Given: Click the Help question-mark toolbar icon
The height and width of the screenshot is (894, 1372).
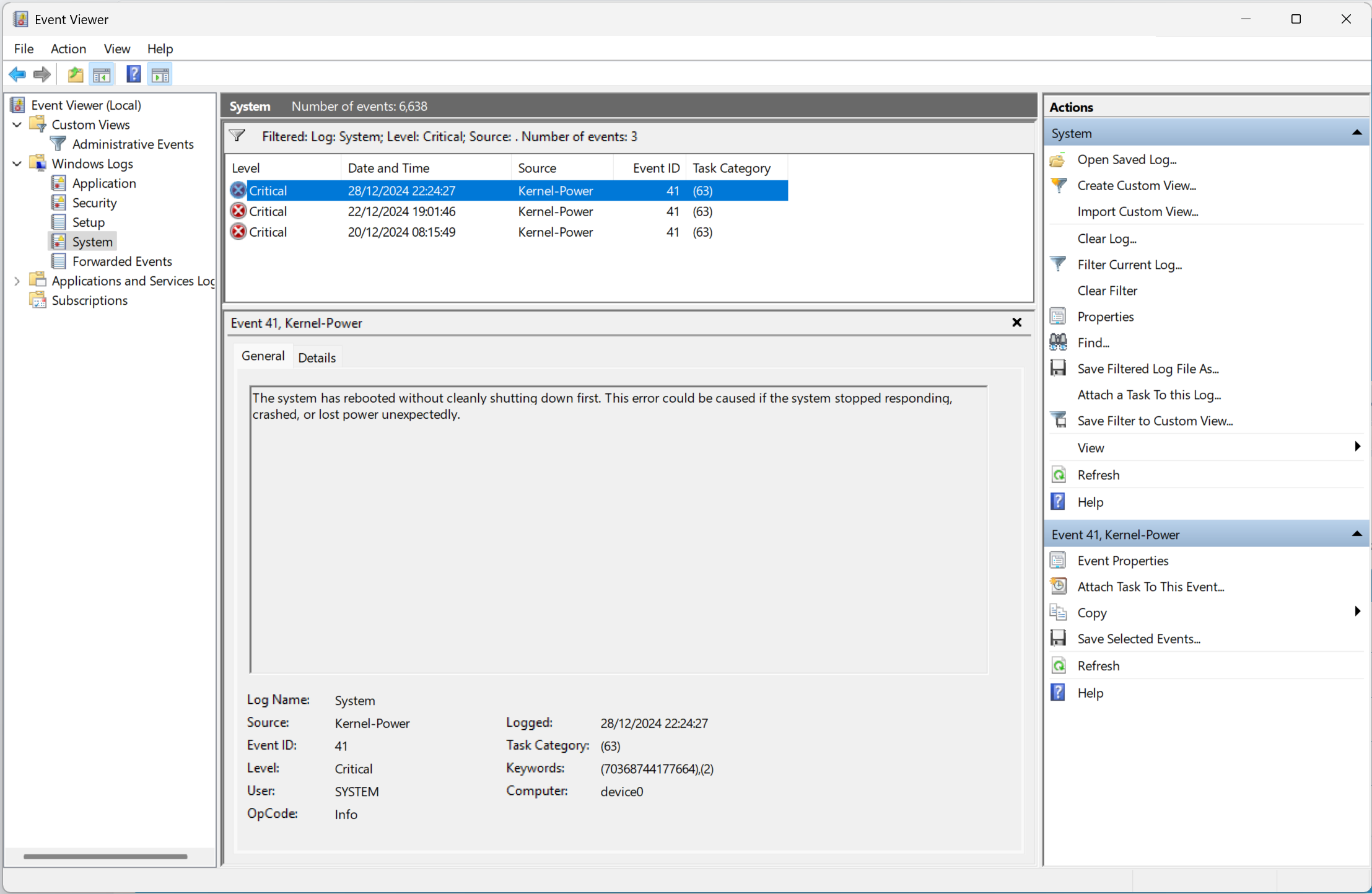Looking at the screenshot, I should pos(134,75).
